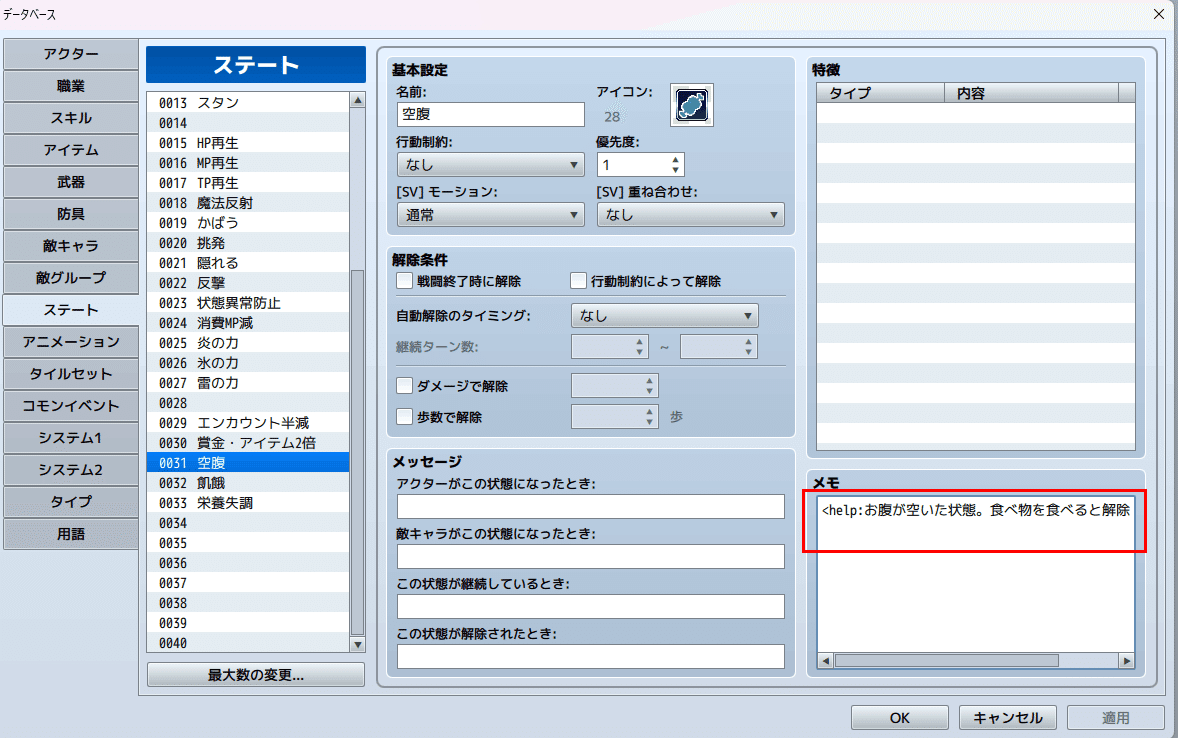Screen dimensions: 1178x738
Task: Click the state list scroll up arrow
Action: tap(358, 100)
